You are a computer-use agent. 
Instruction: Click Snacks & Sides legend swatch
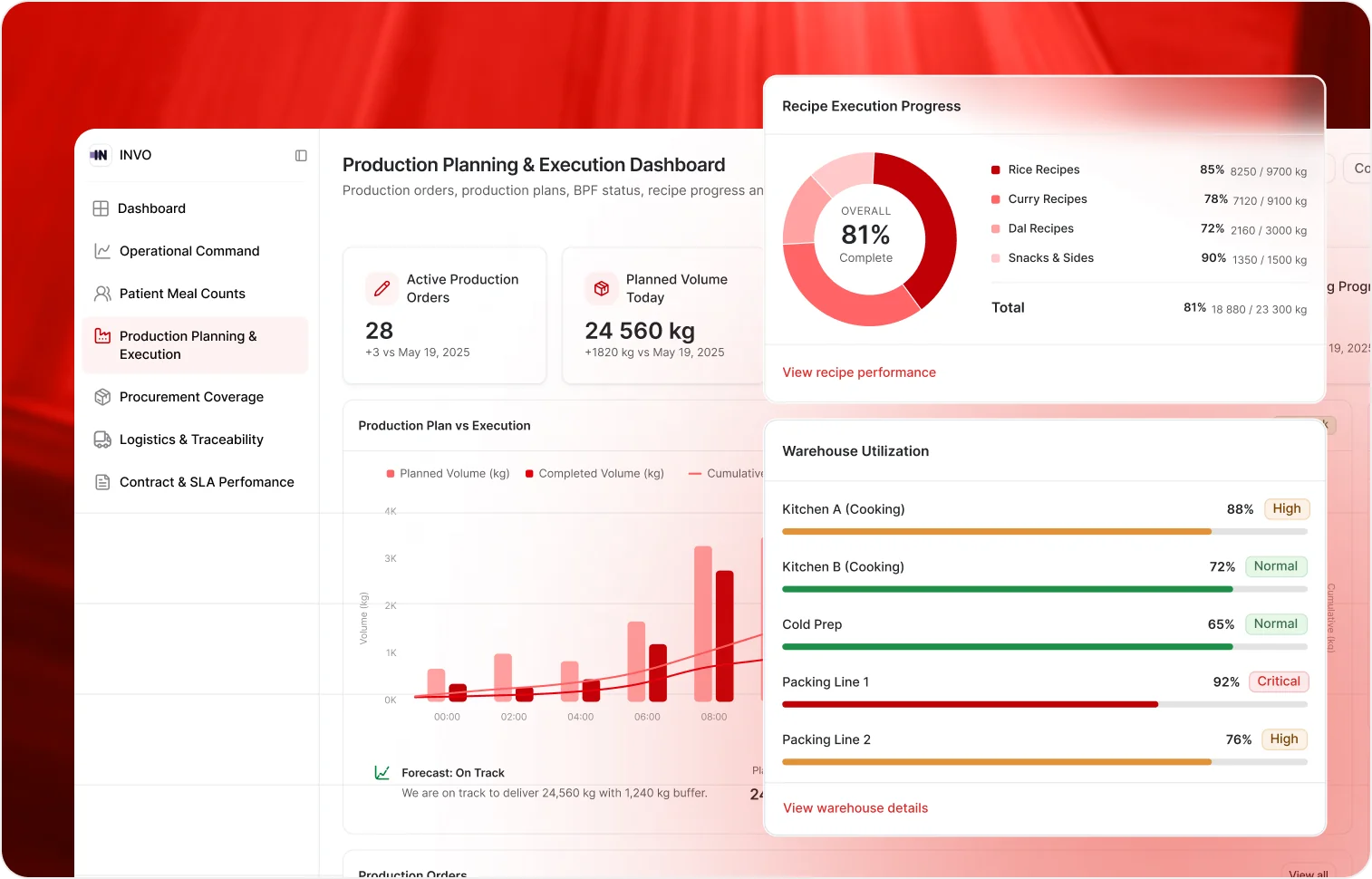996,258
